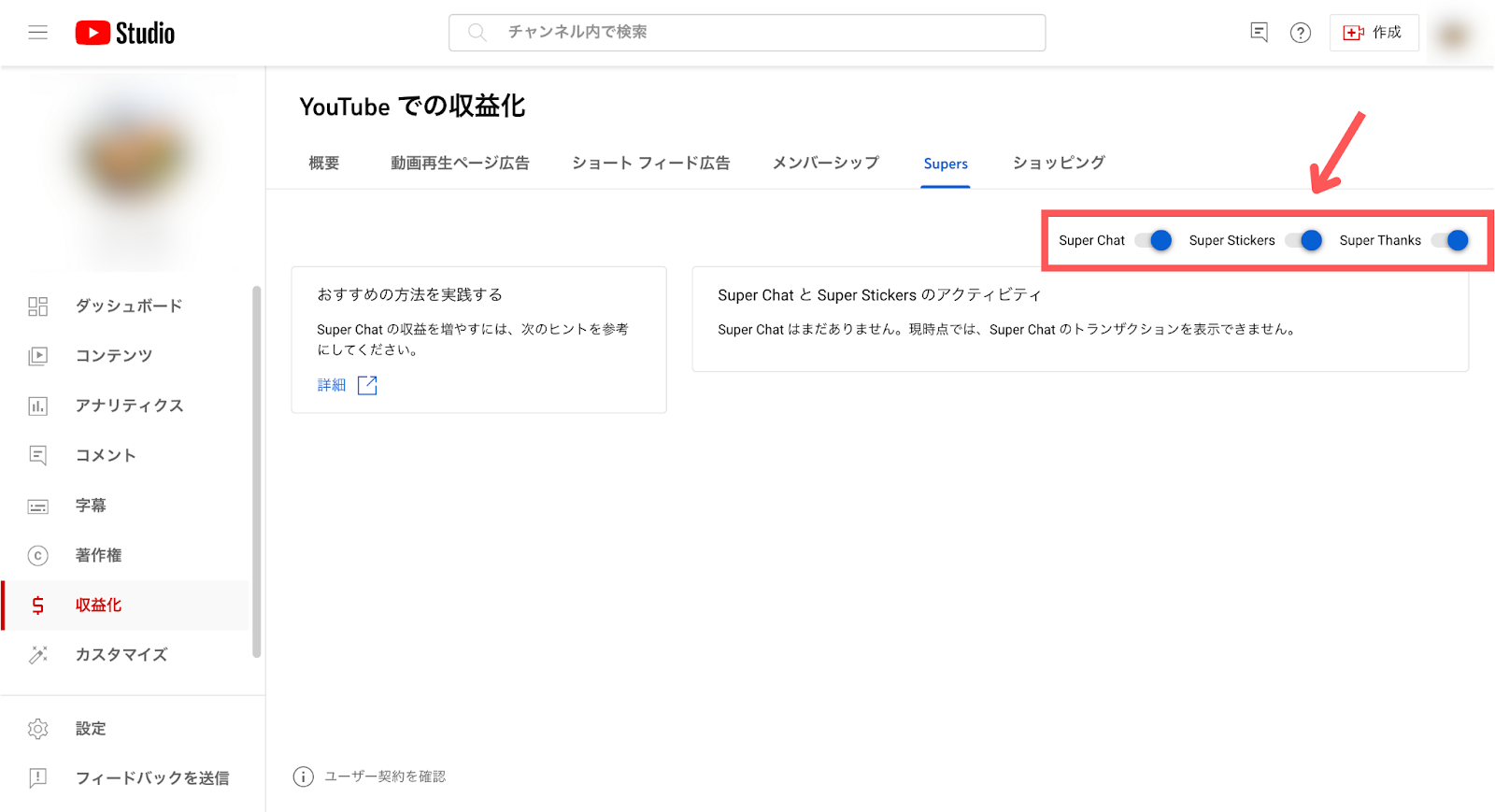
Task: Open アナリティクス from the sidebar
Action: click(x=128, y=406)
